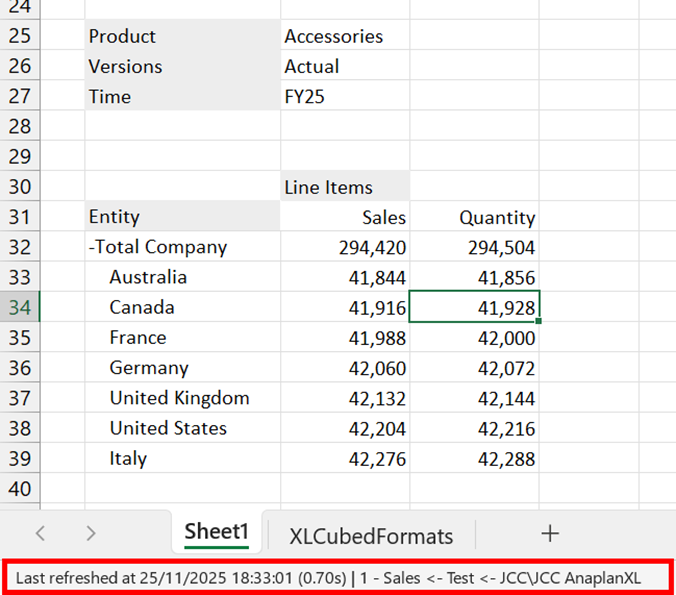The height and width of the screenshot is (595, 676).
Task: Switch to the XLCubedFormats sheet tab
Action: coord(370,536)
